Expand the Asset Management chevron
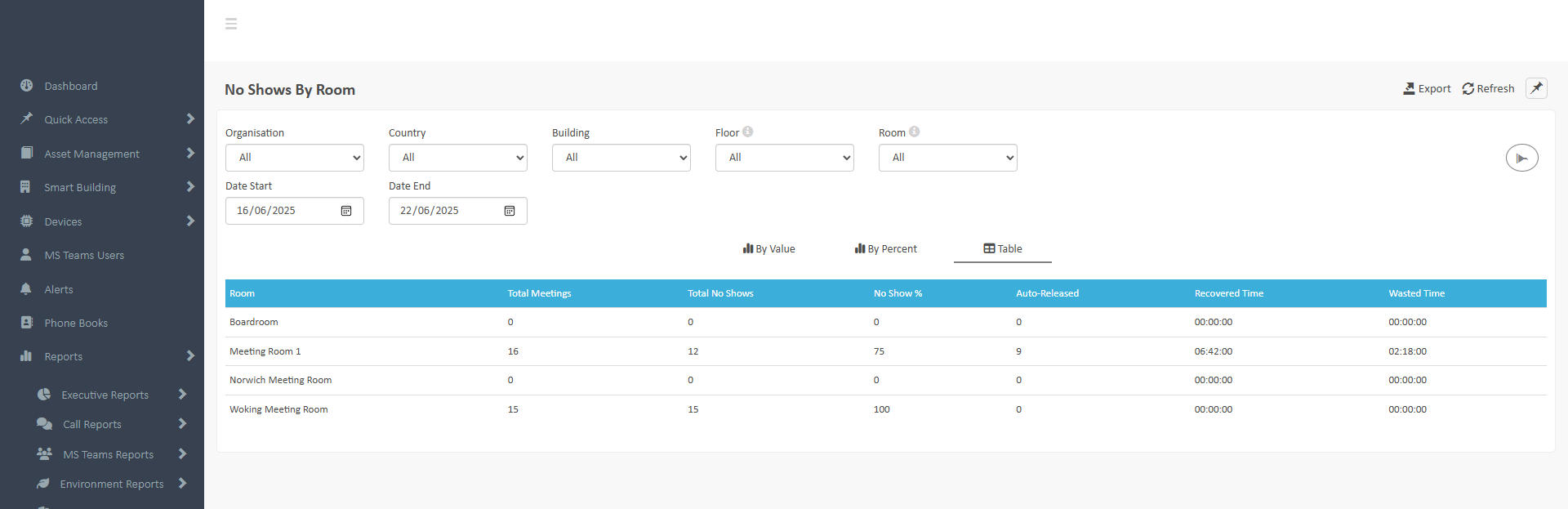Image resolution: width=1568 pixels, height=509 pixels. pos(190,153)
